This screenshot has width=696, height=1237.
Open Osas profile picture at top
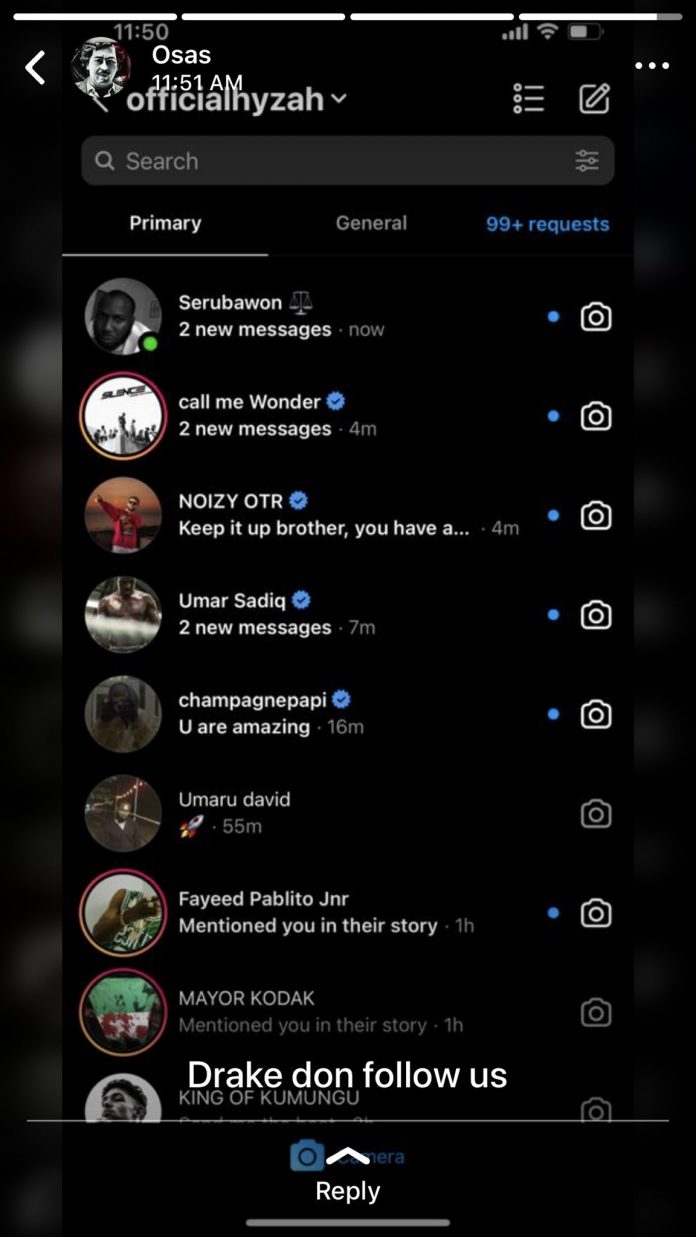tap(102, 68)
